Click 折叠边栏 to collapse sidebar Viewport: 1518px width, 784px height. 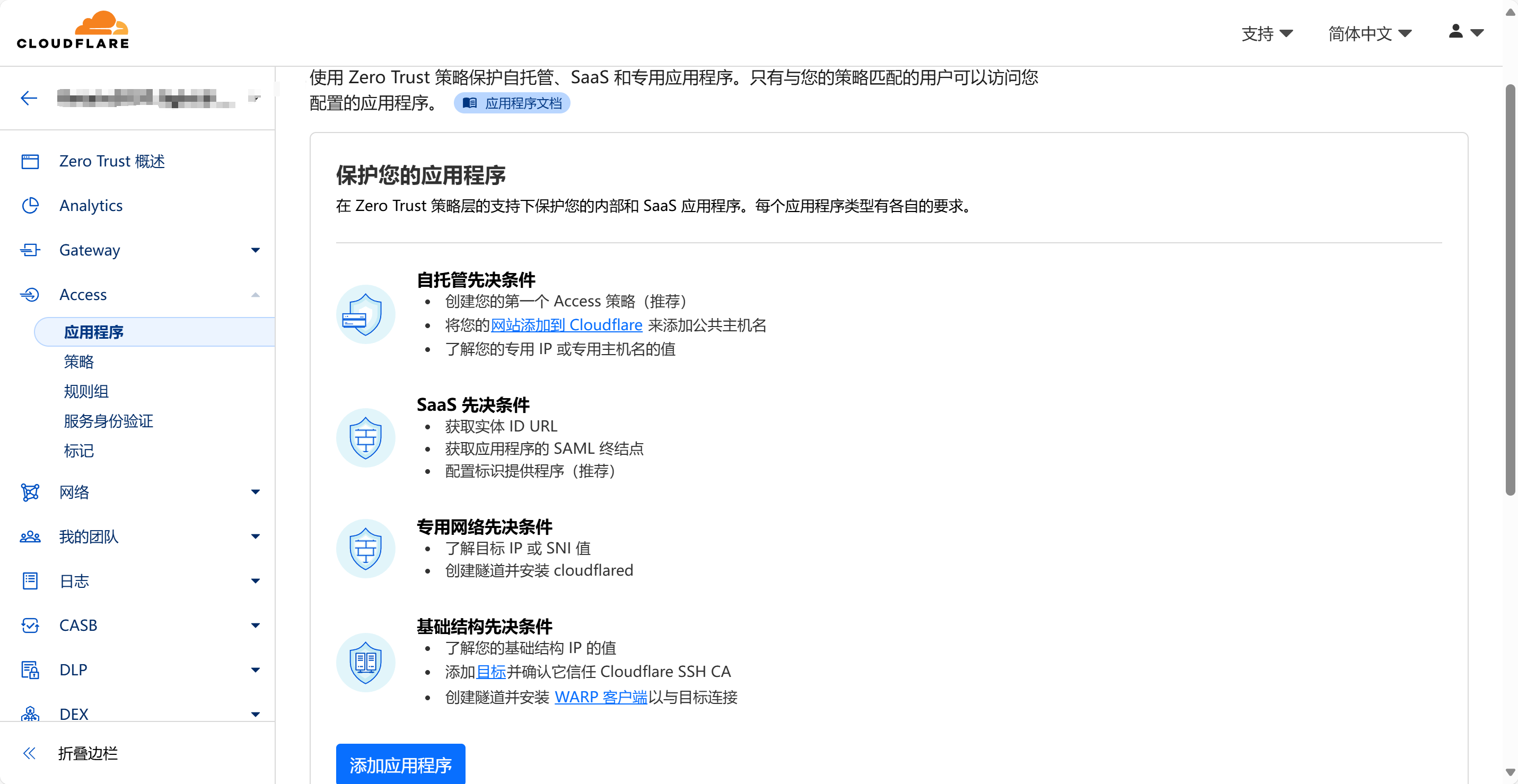[87, 753]
